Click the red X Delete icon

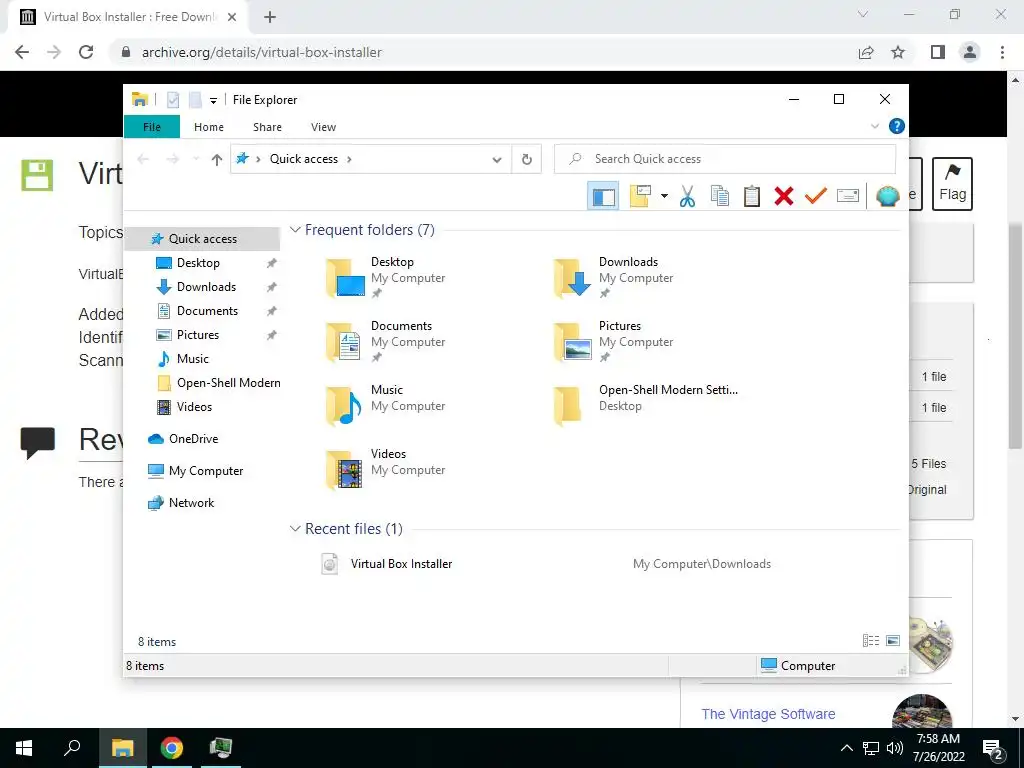click(x=784, y=196)
